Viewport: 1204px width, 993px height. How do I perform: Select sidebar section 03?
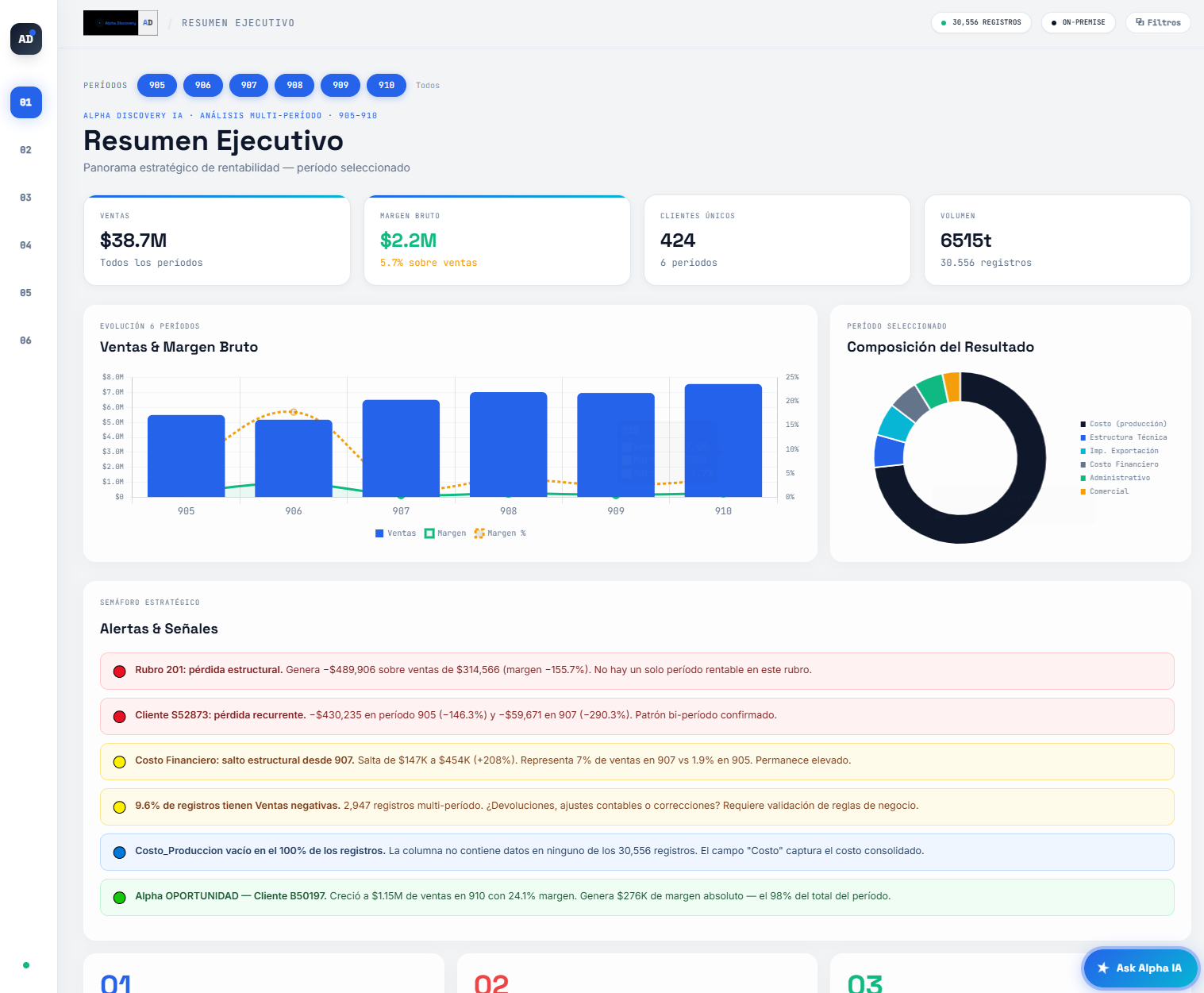25,197
